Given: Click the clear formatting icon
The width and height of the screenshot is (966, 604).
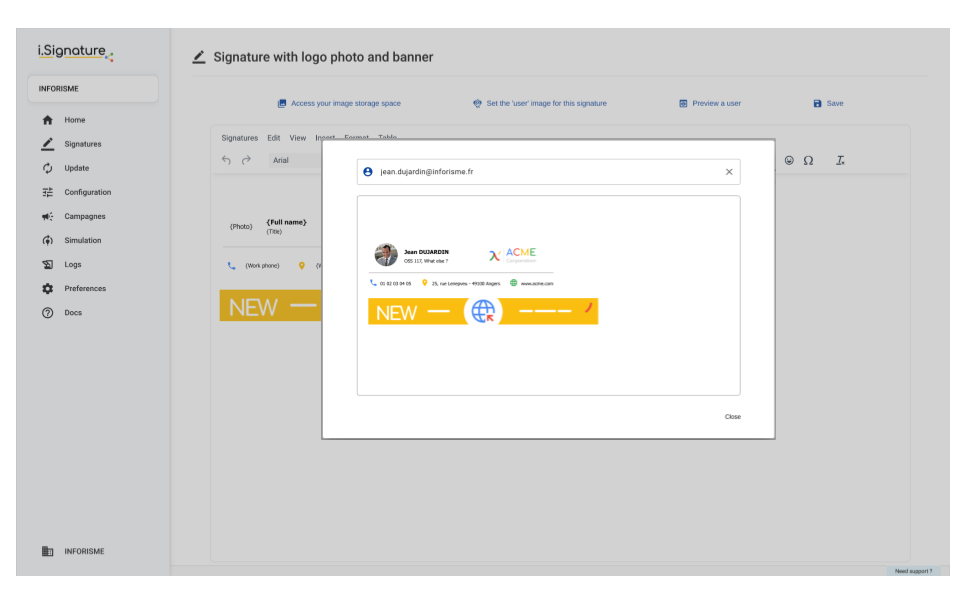Looking at the screenshot, I should 840,160.
